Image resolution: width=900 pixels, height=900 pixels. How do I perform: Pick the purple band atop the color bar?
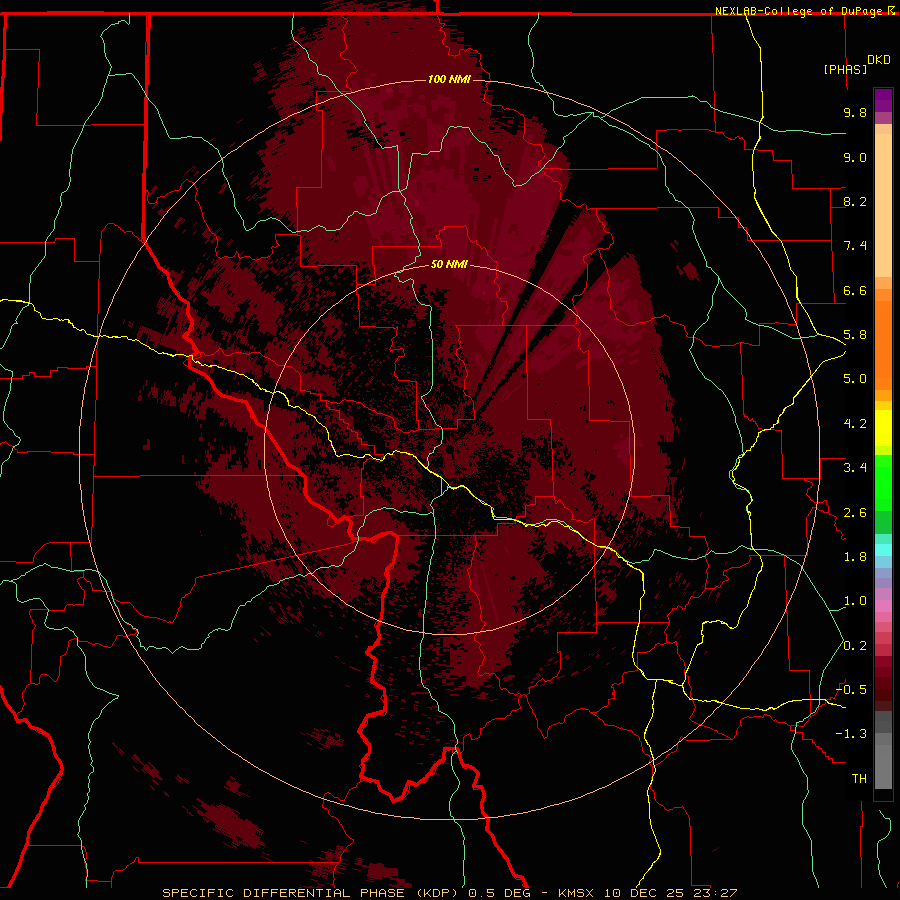tap(883, 100)
